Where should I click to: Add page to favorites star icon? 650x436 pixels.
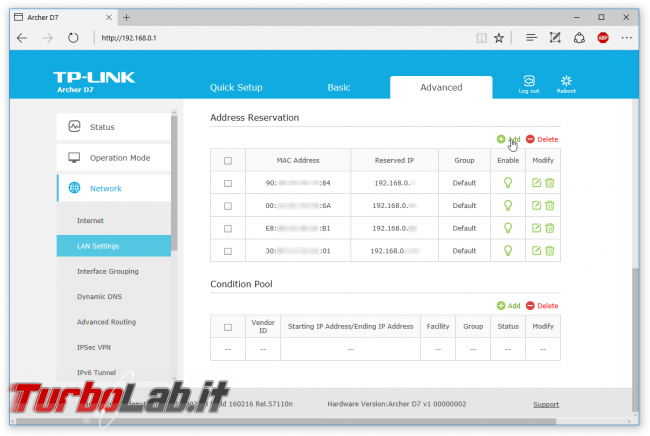pyautogui.click(x=499, y=38)
